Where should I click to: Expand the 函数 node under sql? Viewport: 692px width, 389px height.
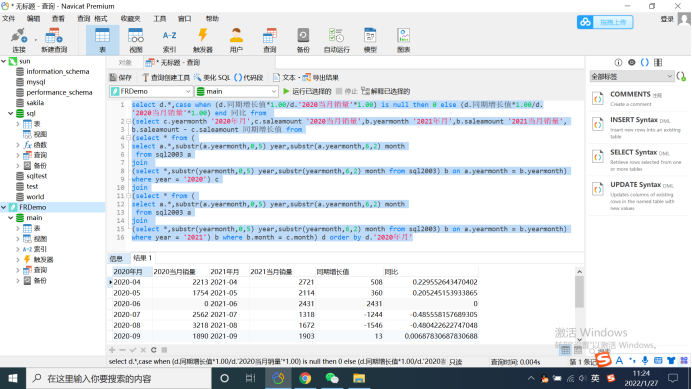click(18, 145)
